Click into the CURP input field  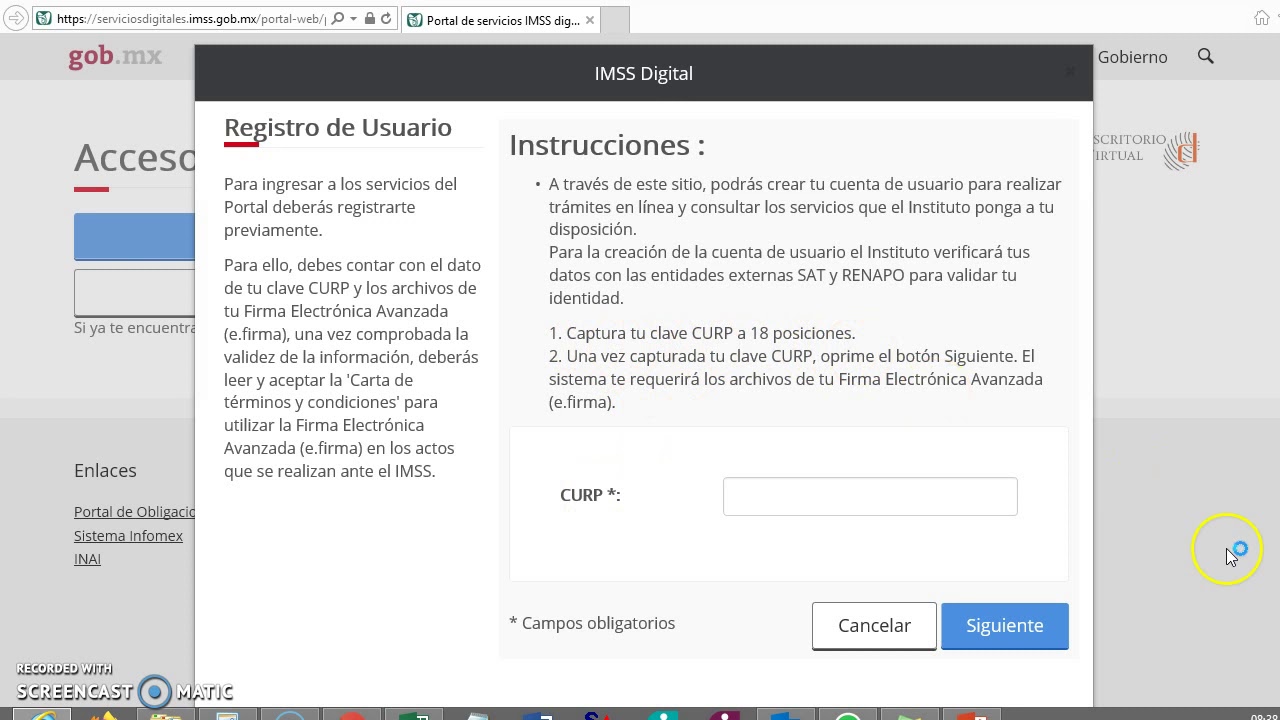870,496
